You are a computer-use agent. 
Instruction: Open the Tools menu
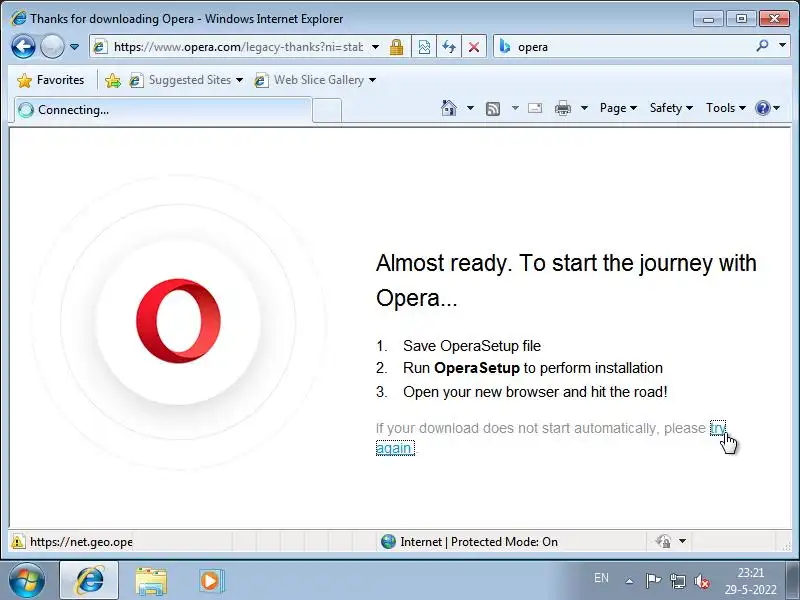[726, 108]
